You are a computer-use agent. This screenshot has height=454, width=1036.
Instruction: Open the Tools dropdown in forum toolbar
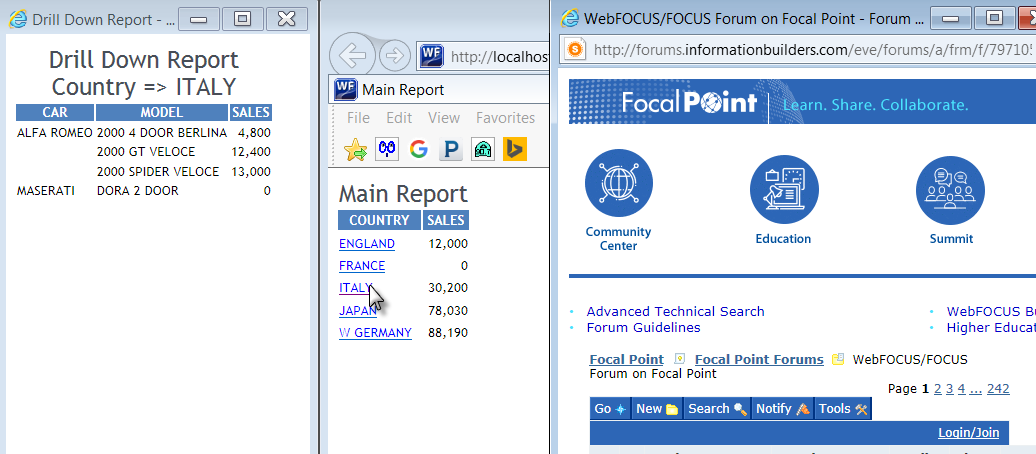pyautogui.click(x=843, y=408)
